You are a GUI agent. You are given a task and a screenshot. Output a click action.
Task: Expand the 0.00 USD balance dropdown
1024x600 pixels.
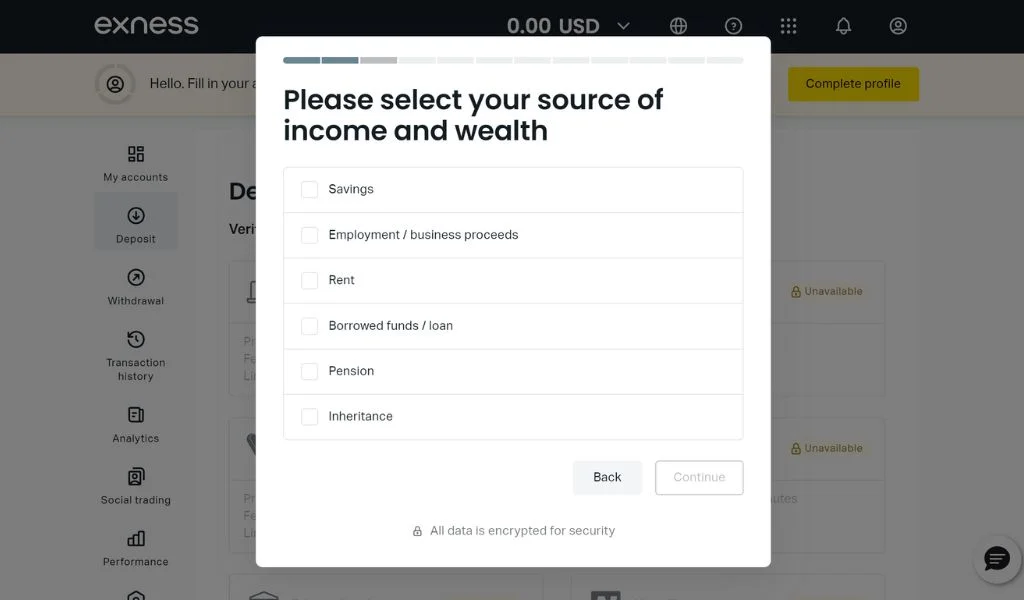[x=624, y=26]
